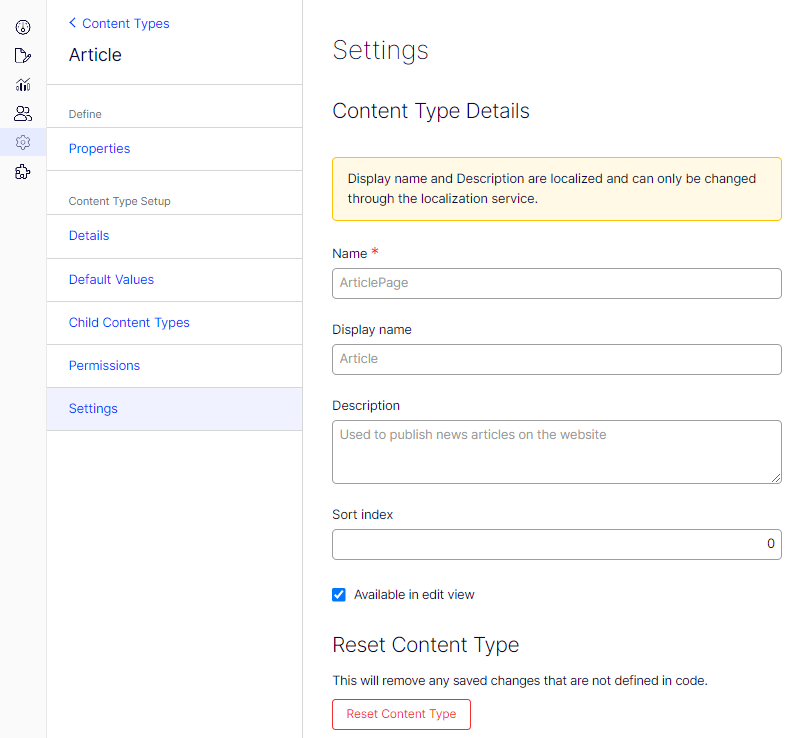Open the dashboard gauge icon
Image resolution: width=792 pixels, height=738 pixels.
coord(23,27)
